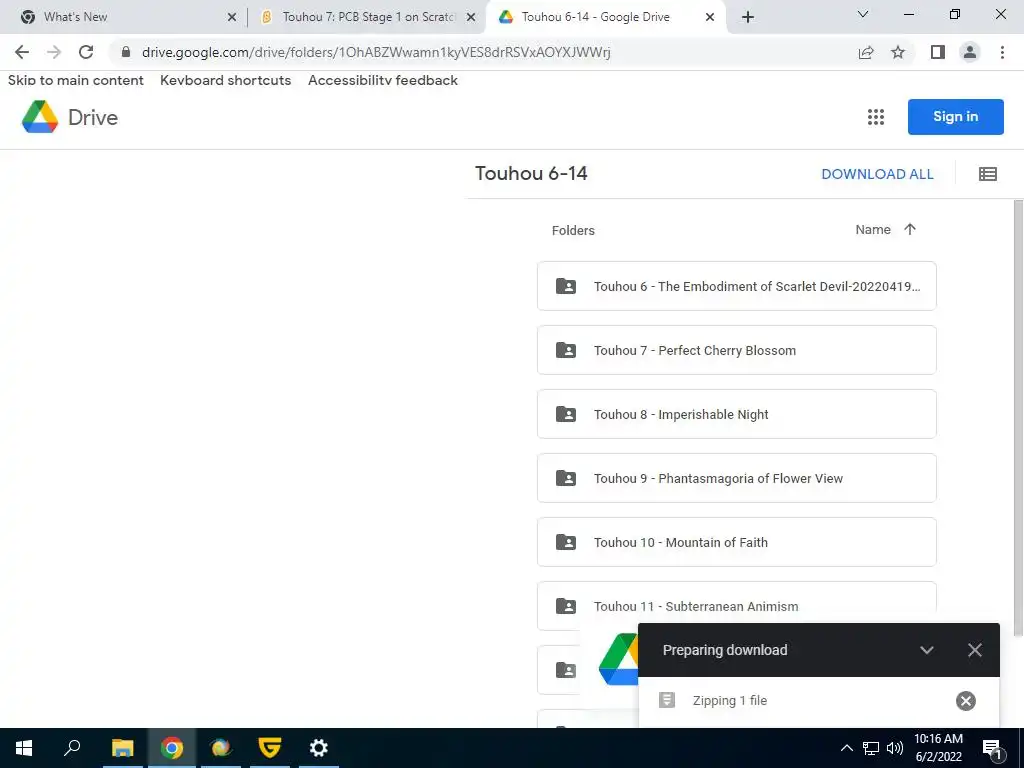
Task: Click the taskbar clock showing 10:16 AM
Action: pyautogui.click(x=938, y=748)
